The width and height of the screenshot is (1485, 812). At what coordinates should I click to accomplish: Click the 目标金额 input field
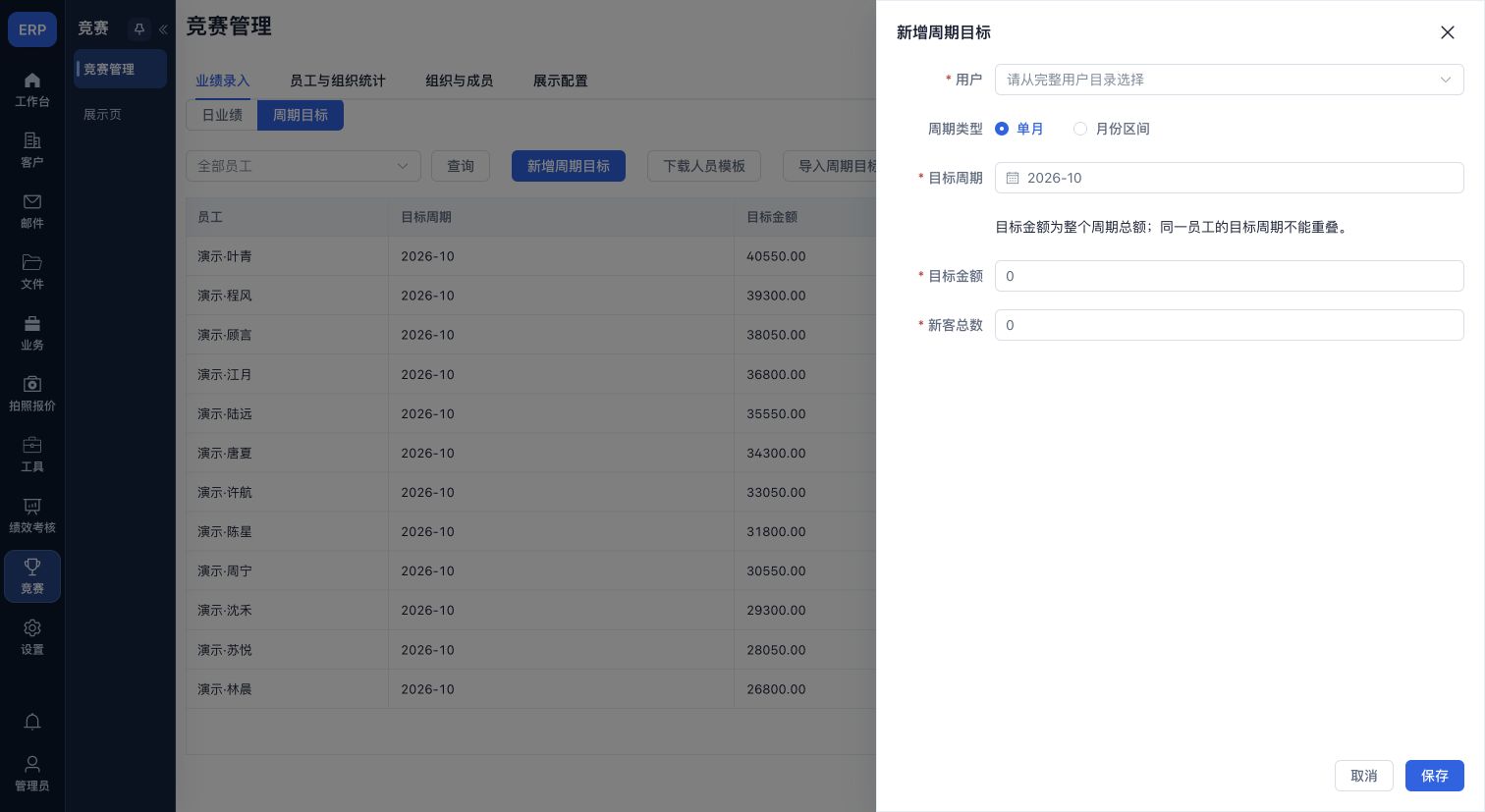[1229, 276]
